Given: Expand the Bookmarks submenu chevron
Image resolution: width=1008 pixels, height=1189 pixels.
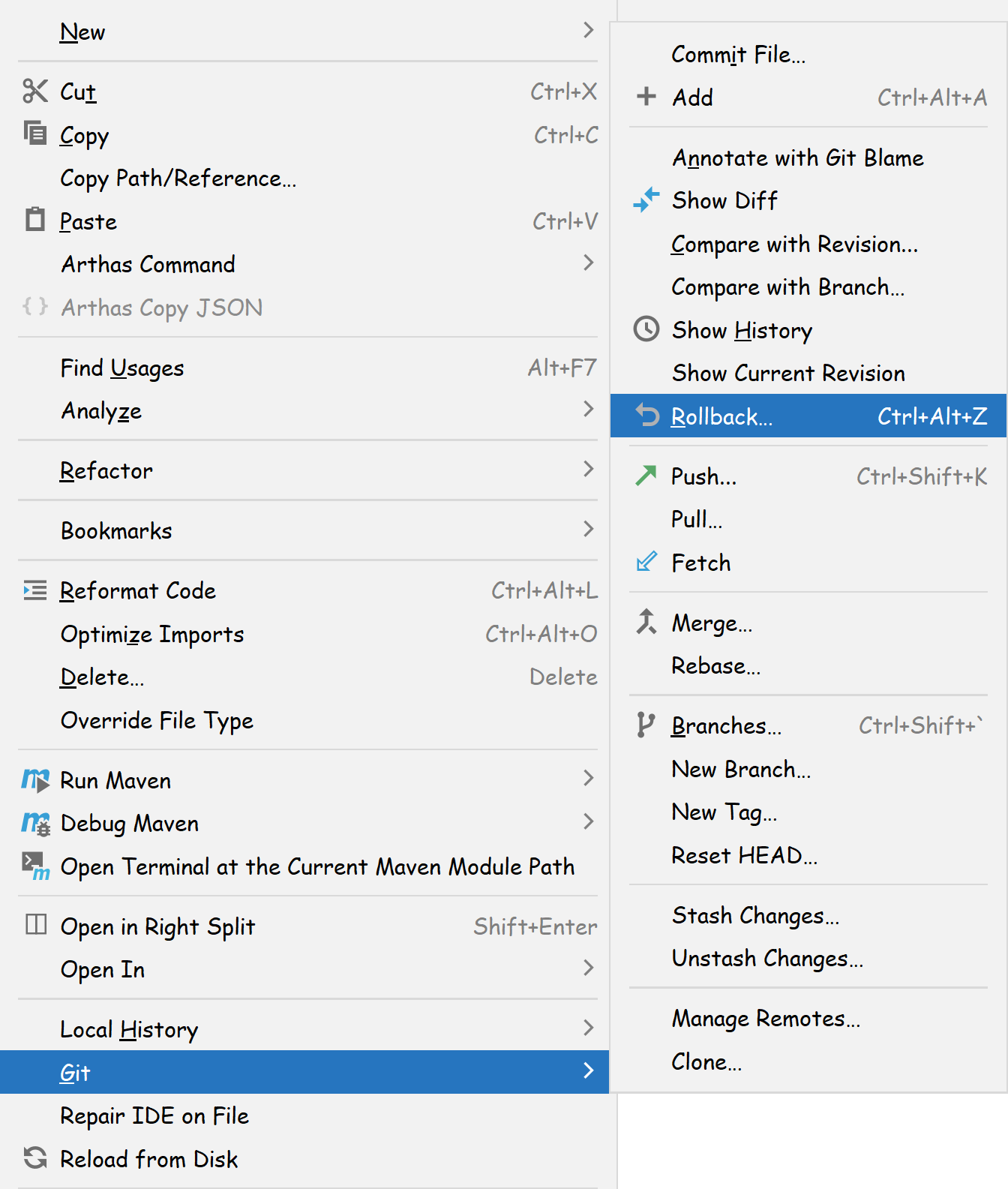Looking at the screenshot, I should pyautogui.click(x=589, y=530).
